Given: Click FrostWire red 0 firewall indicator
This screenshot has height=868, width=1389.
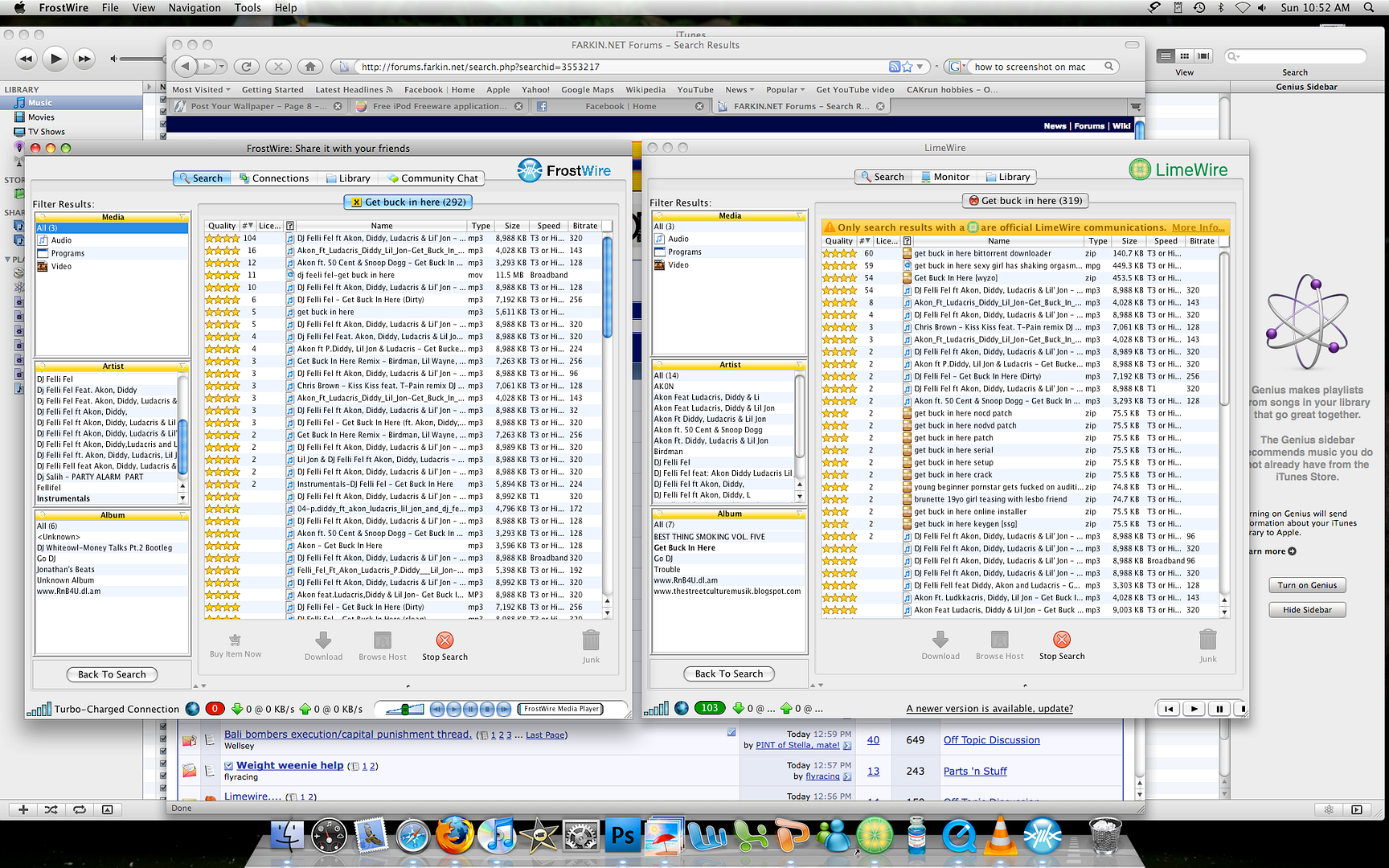Looking at the screenshot, I should (x=215, y=709).
